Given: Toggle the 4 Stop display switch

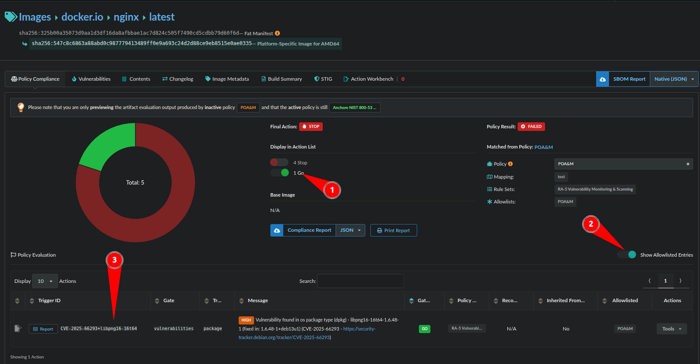Looking at the screenshot, I should click(279, 162).
